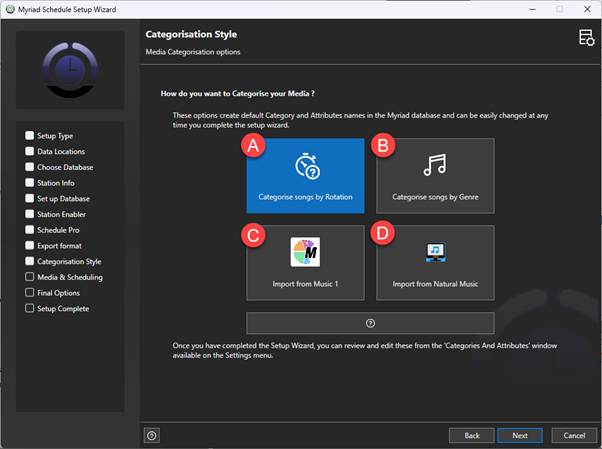
Task: Click the Myriad Schedule clock logo
Action: pos(70,70)
